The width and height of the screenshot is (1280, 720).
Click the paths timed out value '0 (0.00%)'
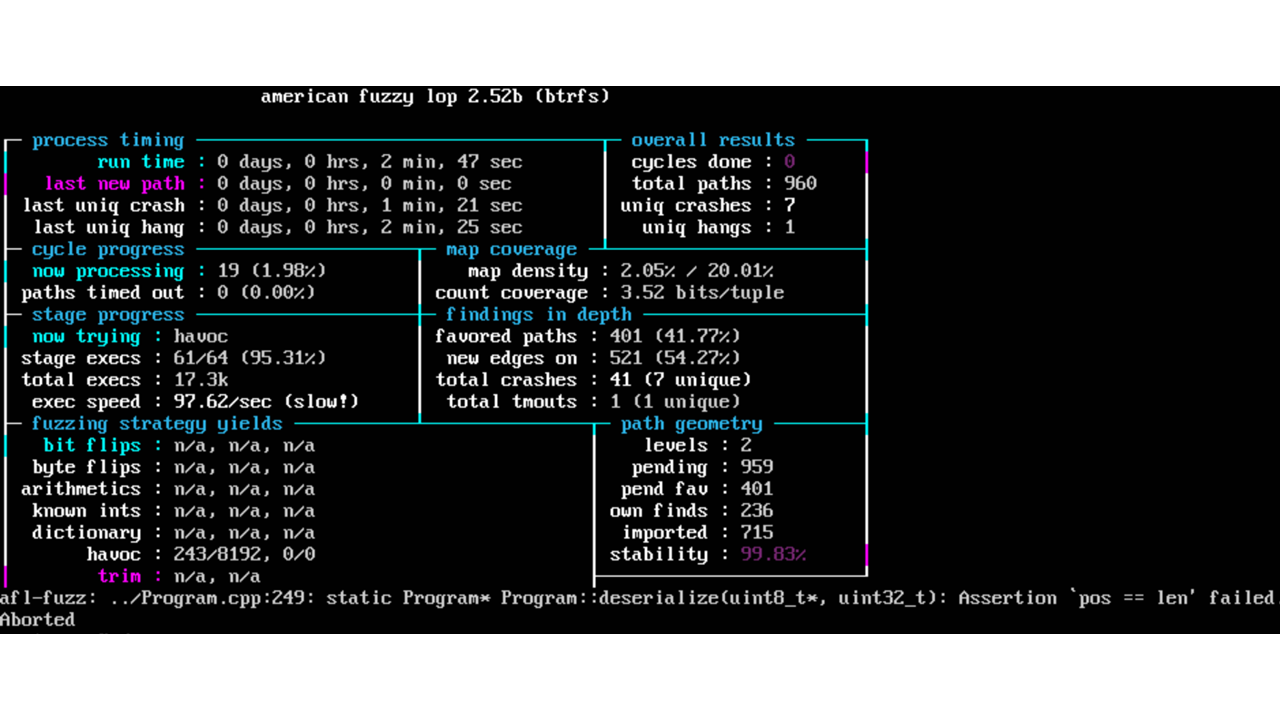coord(266,293)
